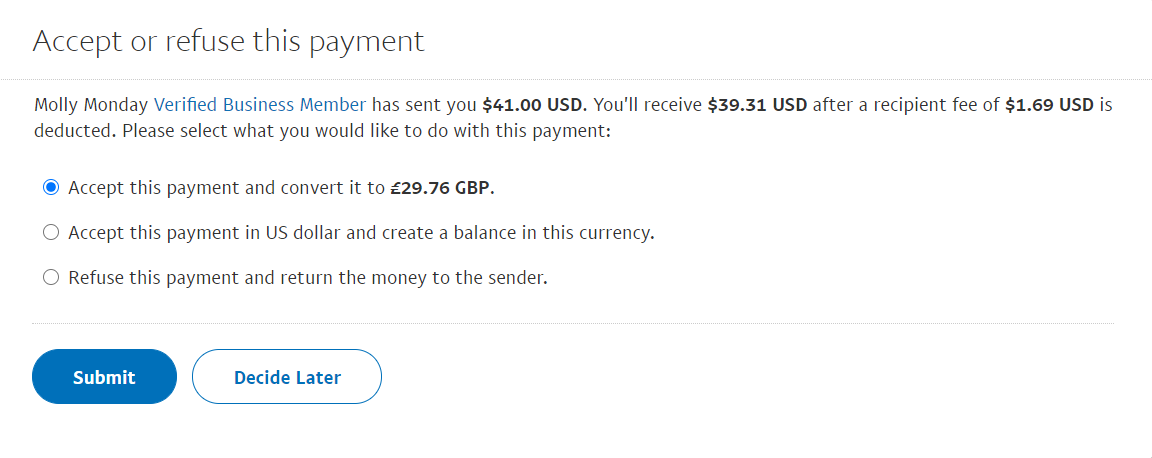Select the convert to GBP radio button
This screenshot has height=458, width=1152.
point(51,188)
